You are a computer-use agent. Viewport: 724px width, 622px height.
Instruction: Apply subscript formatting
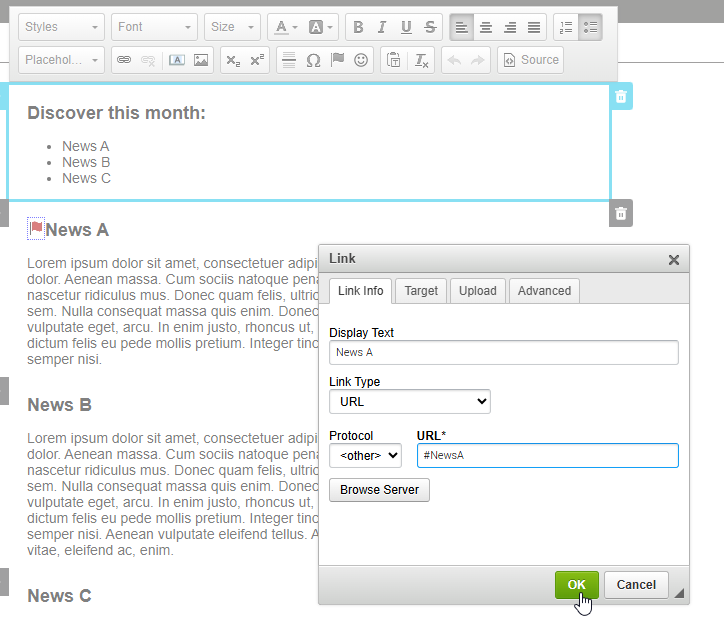click(233, 60)
